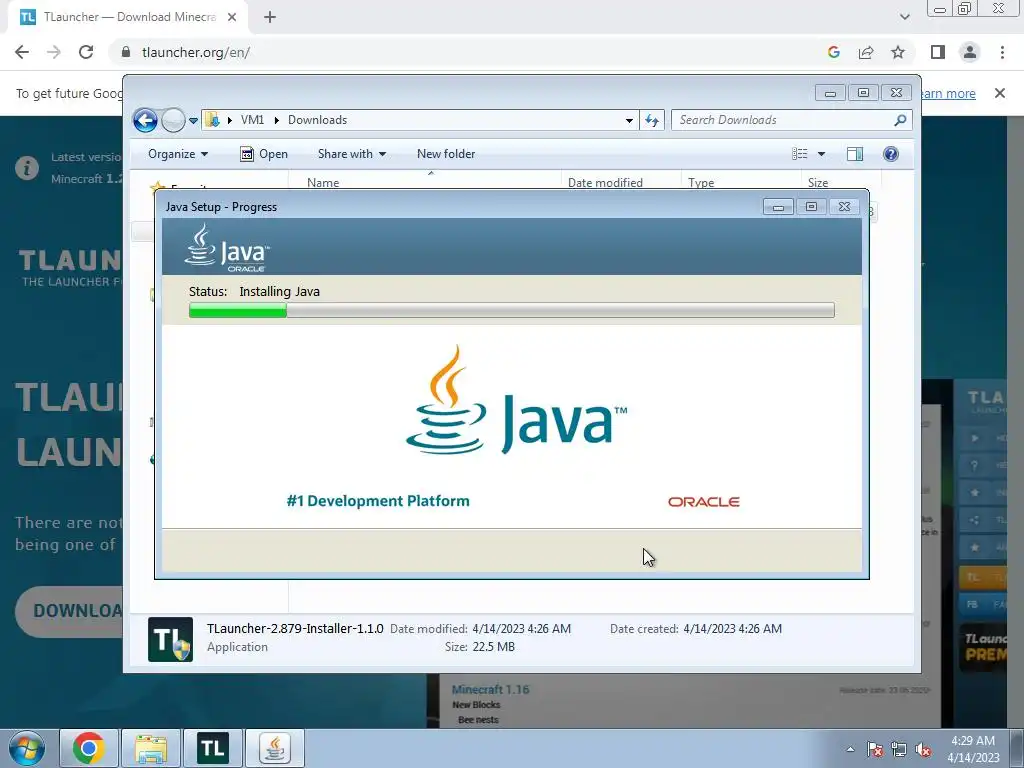The height and width of the screenshot is (768, 1024).
Task: Switch to Chrome in taskbar
Action: pyautogui.click(x=89, y=748)
